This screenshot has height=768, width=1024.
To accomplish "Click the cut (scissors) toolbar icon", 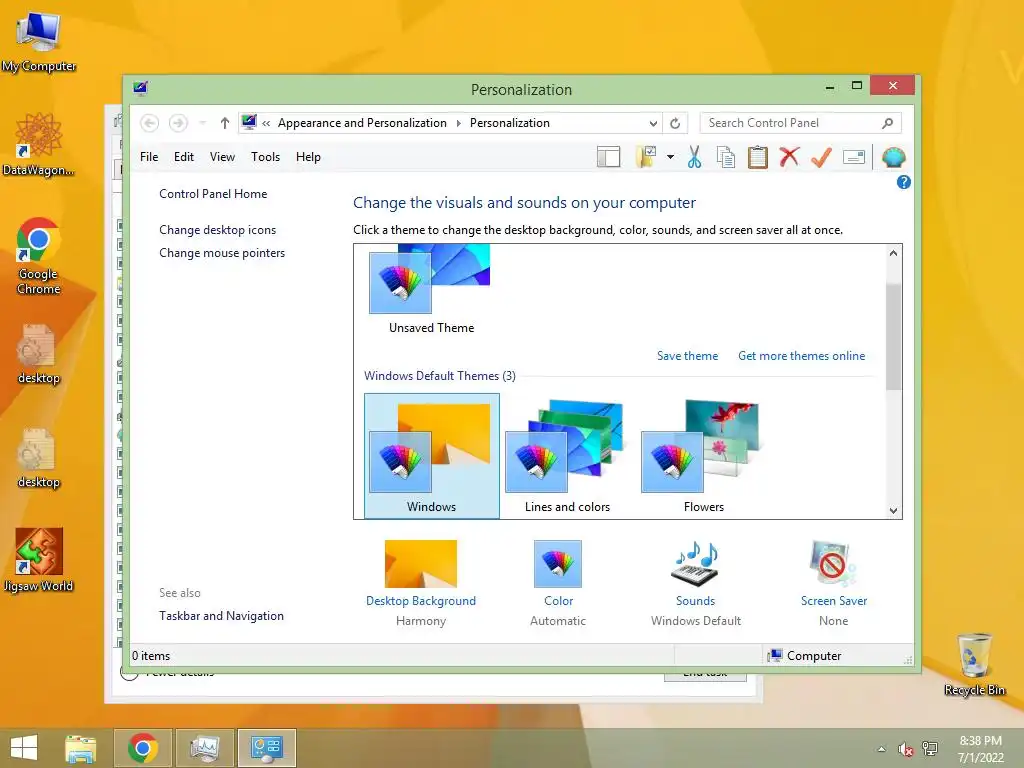I will (x=694, y=157).
